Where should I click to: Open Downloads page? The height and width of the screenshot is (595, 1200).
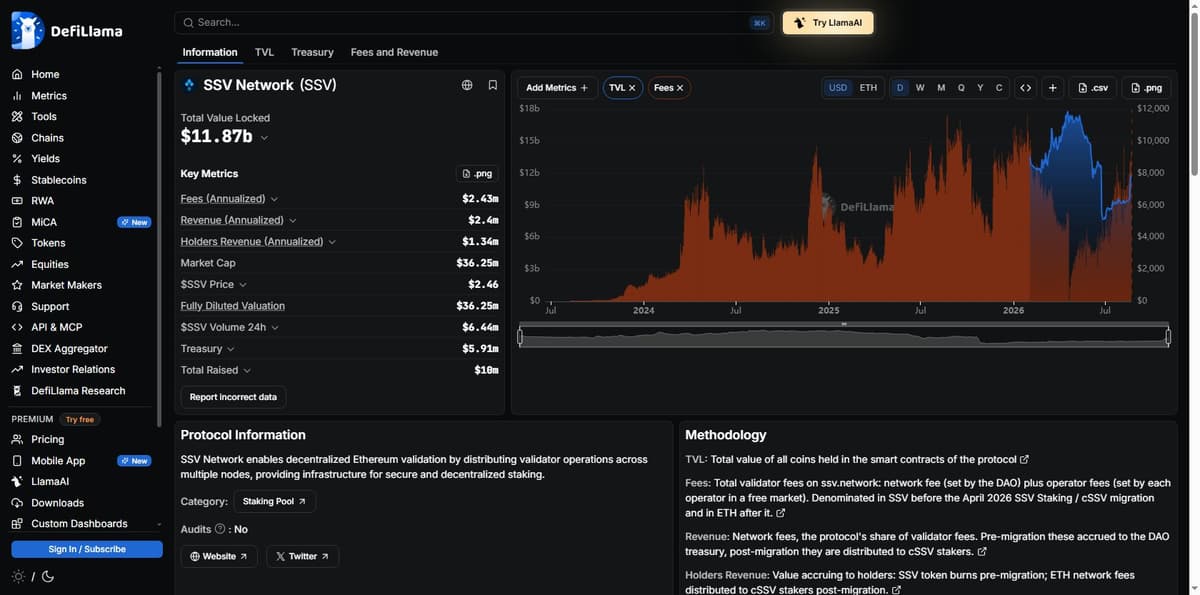(x=57, y=503)
